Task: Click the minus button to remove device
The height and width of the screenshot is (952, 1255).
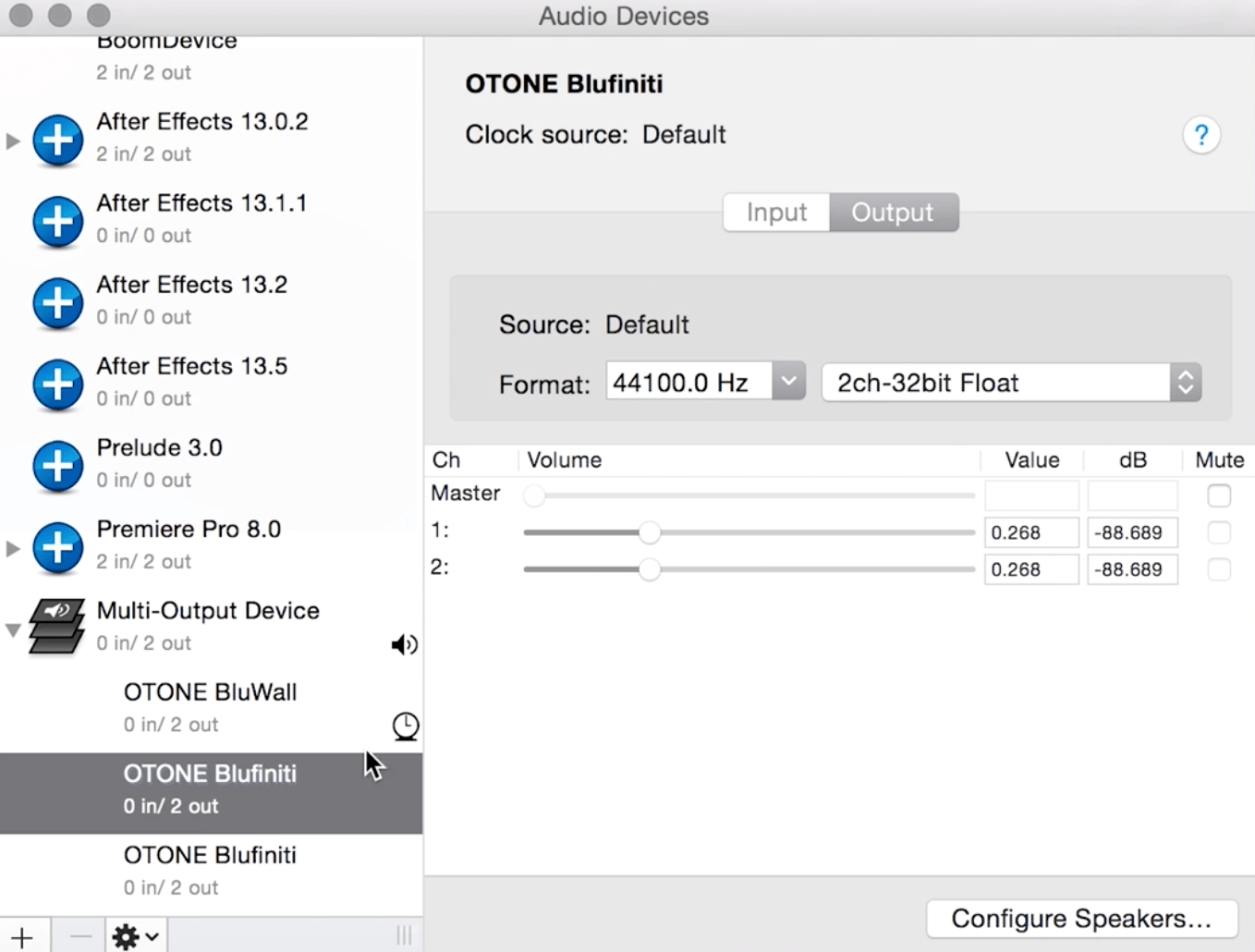Action: [x=80, y=935]
